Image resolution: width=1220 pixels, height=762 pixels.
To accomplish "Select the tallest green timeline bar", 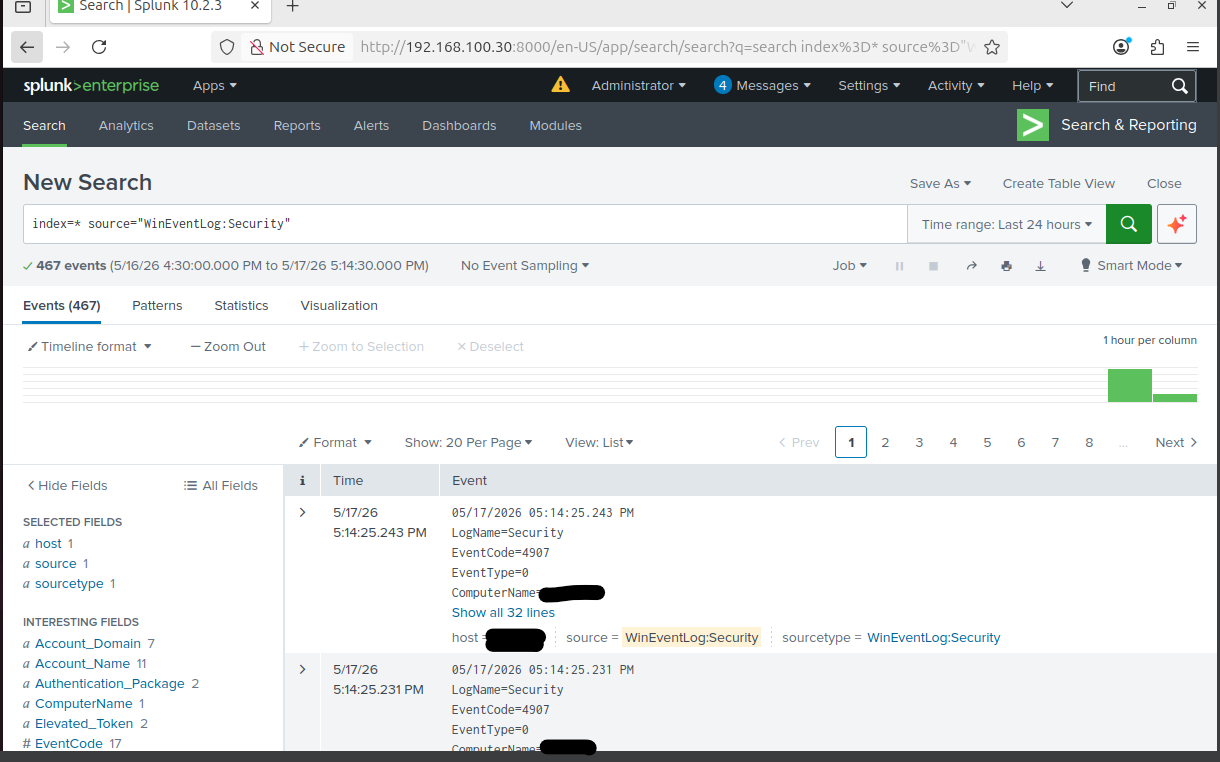I will pyautogui.click(x=1129, y=385).
